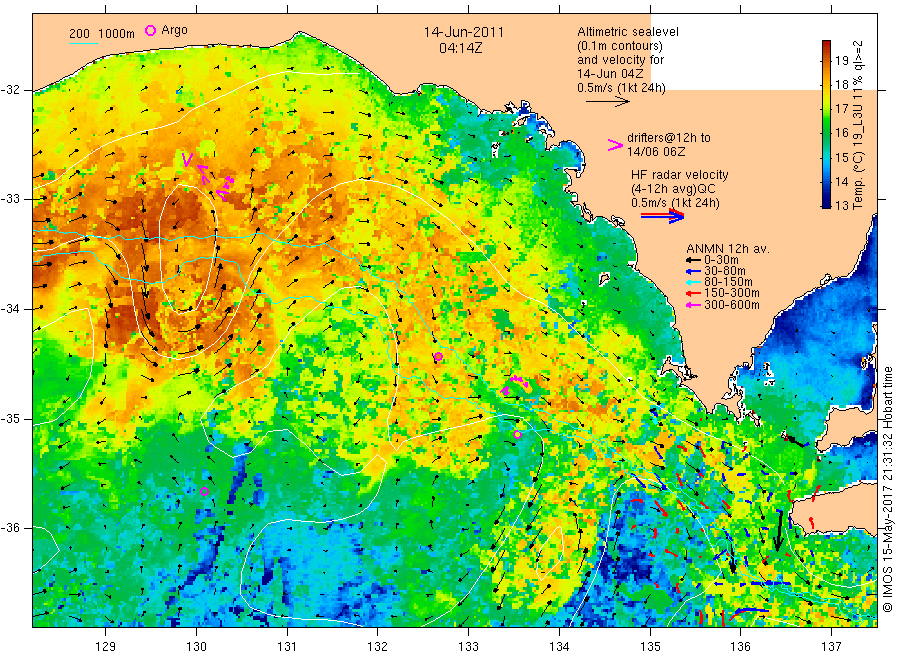Screen dimensions: 900x660
Task: Click the 19 tick label on the color bar
Action: (x=841, y=60)
